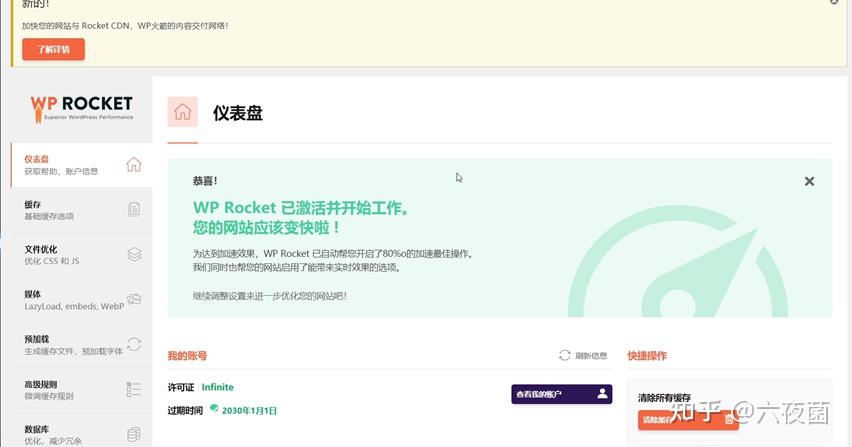Click the images icon in 媒体 row

pyautogui.click(x=134, y=299)
